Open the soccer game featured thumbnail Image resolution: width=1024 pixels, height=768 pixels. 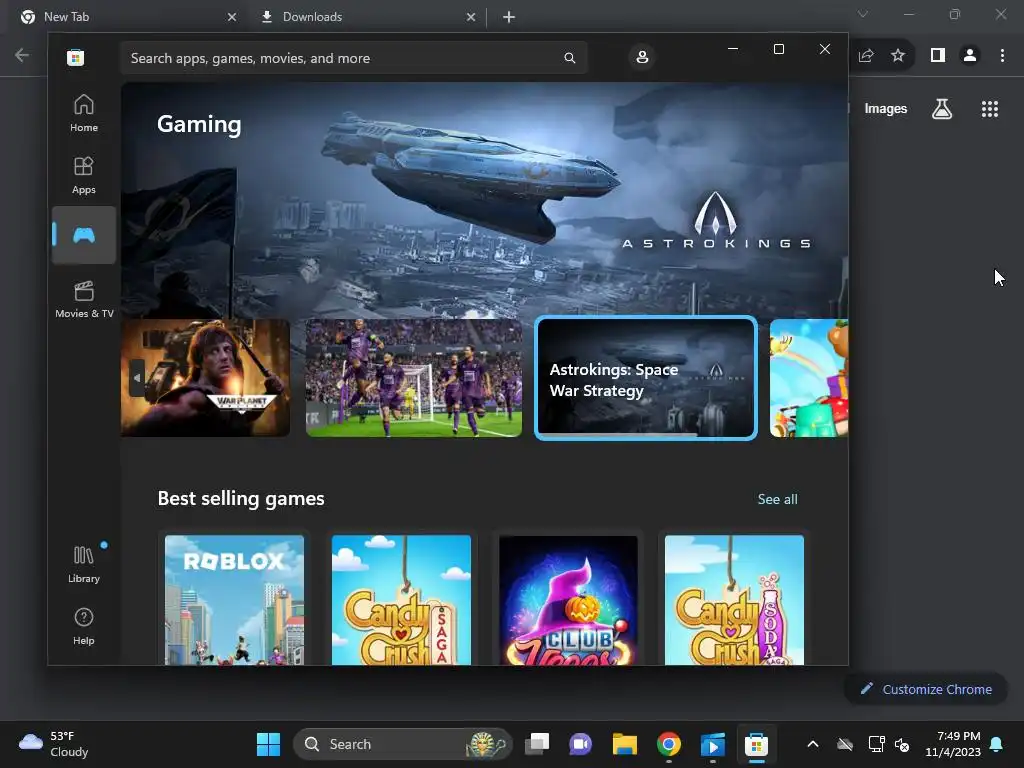[x=414, y=377]
